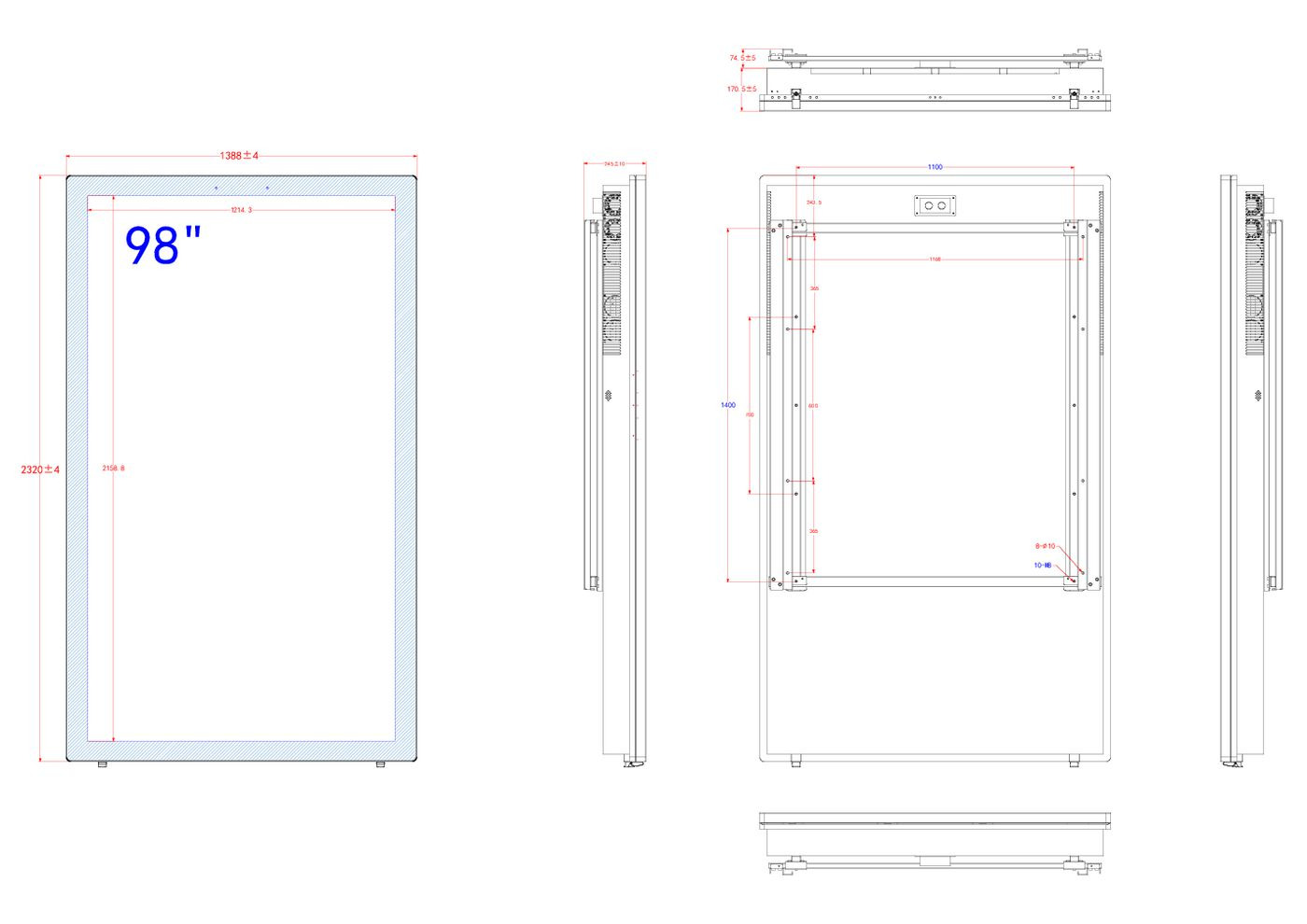Screen dimensions: 1307x924
Task: Select the 2320±4 overall height dimension
Action: click(x=40, y=469)
